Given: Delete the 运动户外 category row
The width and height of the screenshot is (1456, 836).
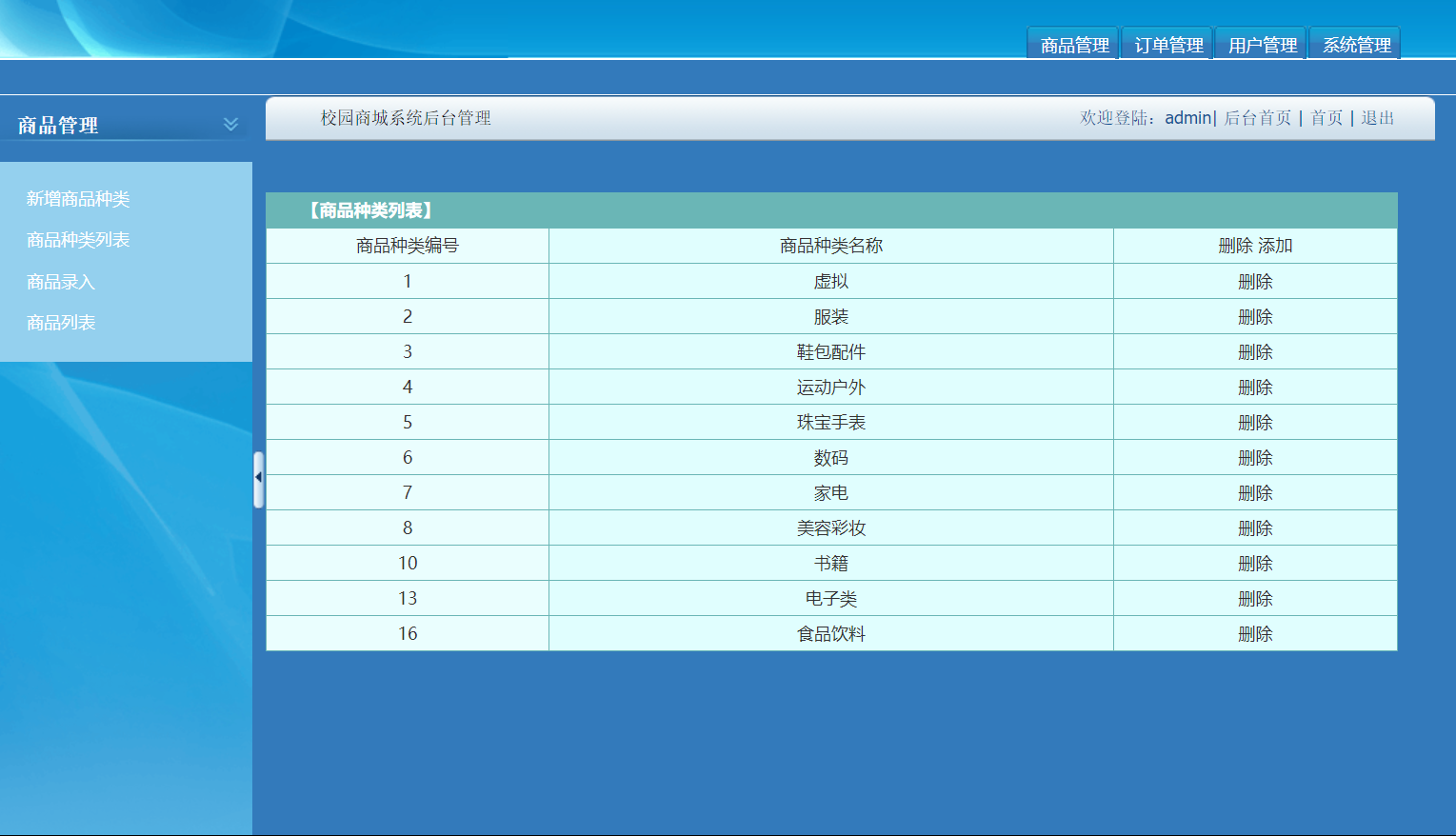Looking at the screenshot, I should pyautogui.click(x=1255, y=388).
